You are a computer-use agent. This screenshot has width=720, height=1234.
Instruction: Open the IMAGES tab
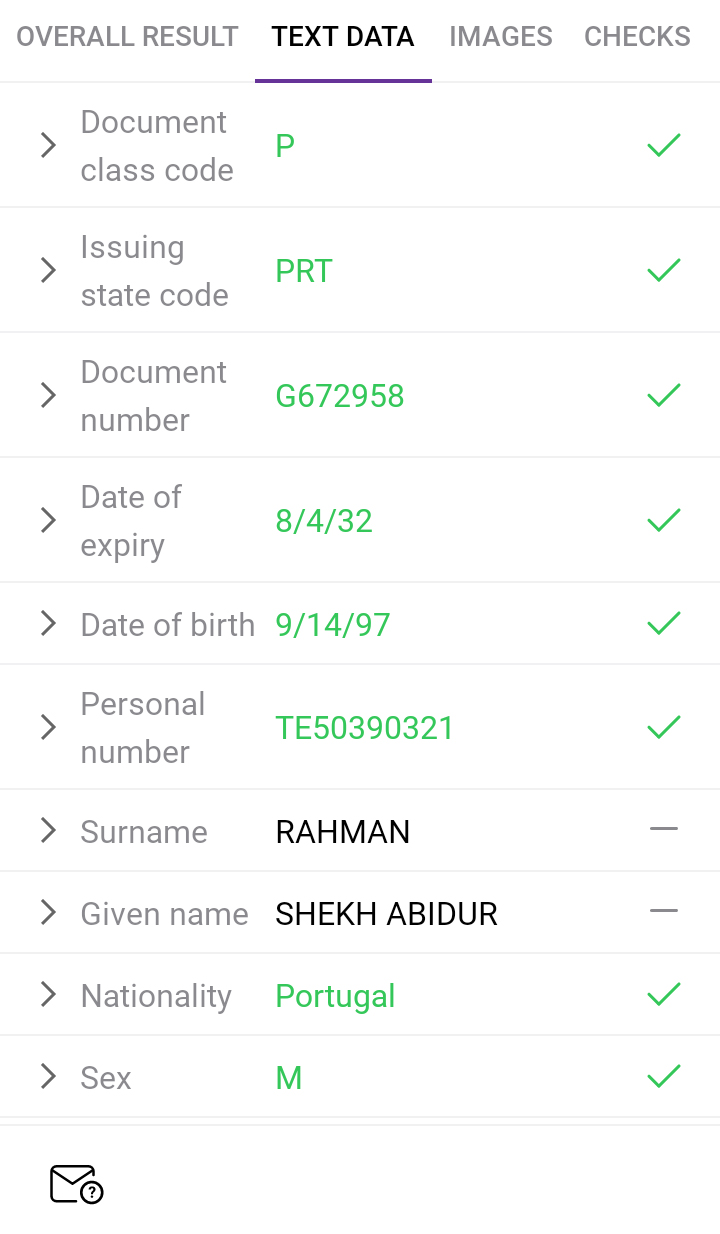click(501, 38)
